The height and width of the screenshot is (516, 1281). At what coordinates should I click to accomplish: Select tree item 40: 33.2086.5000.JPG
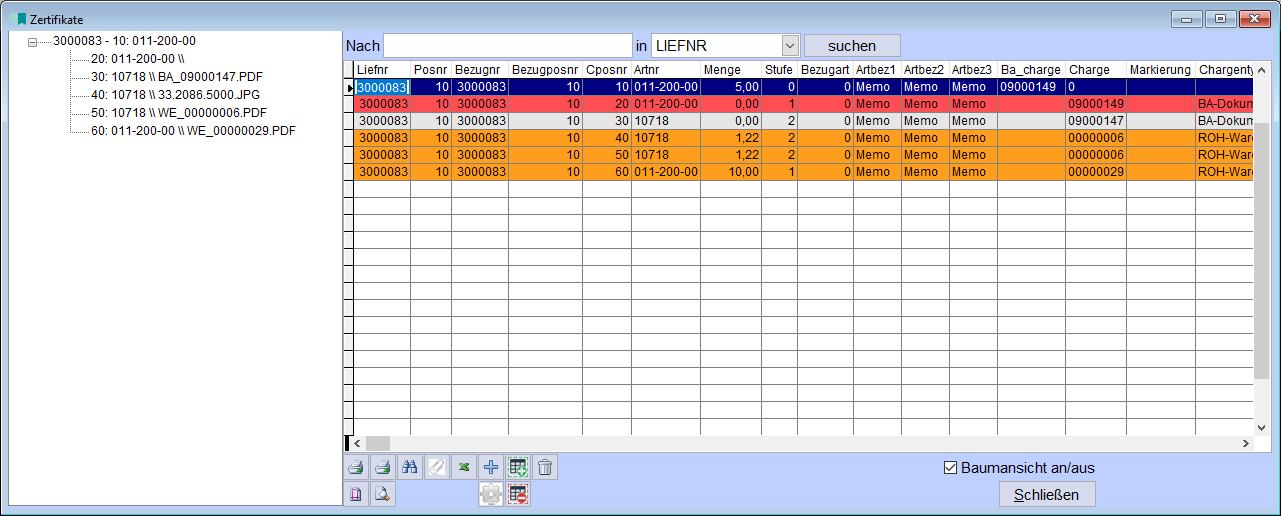tap(175, 95)
